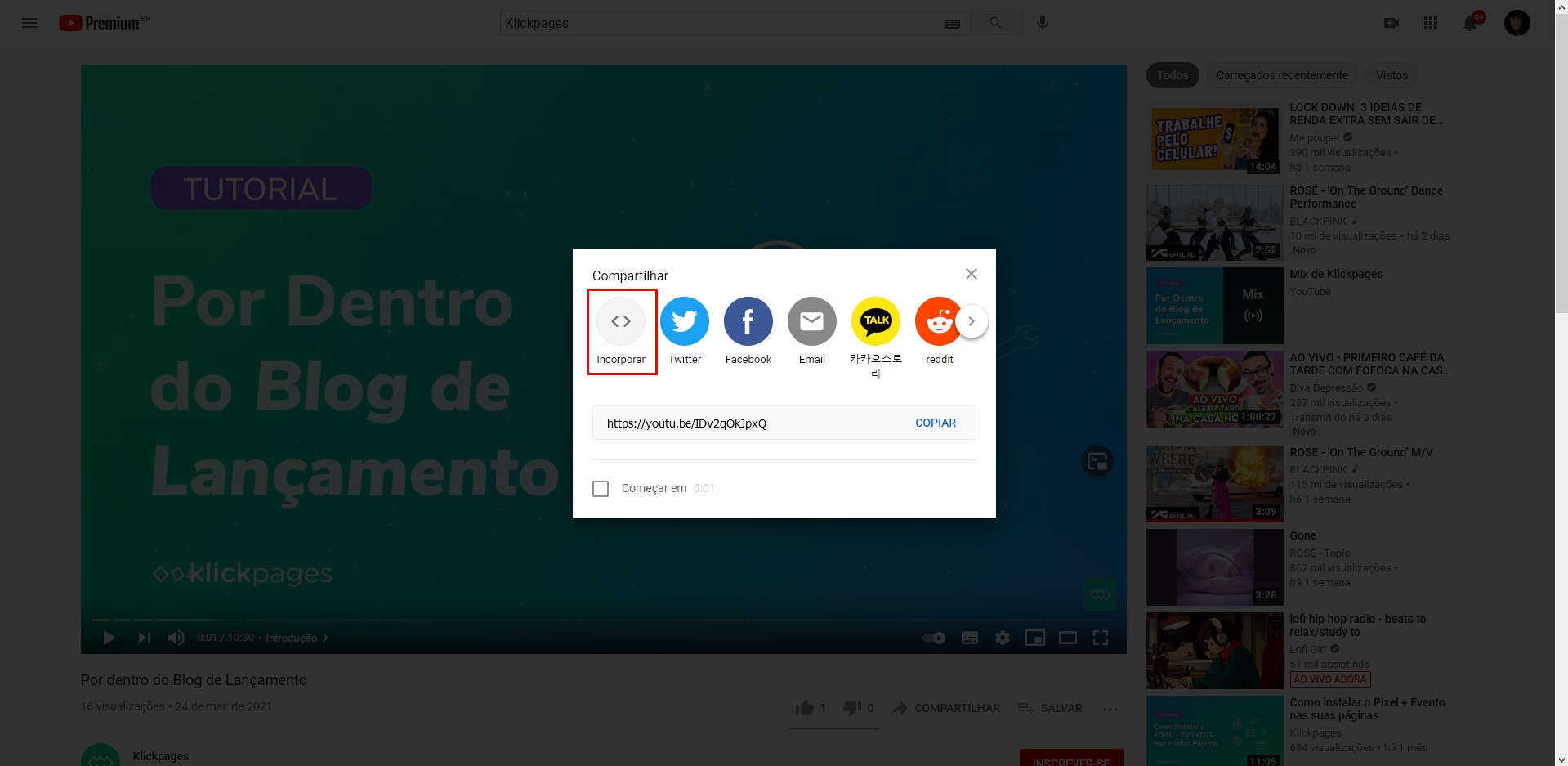The width and height of the screenshot is (1568, 766).
Task: Open the Klickpages channel name
Action: point(161,756)
